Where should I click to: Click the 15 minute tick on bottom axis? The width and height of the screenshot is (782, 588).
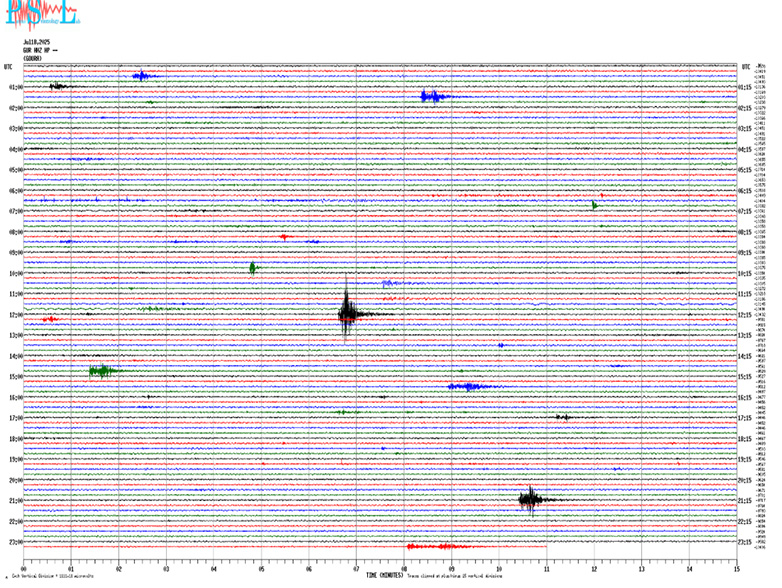735,570
